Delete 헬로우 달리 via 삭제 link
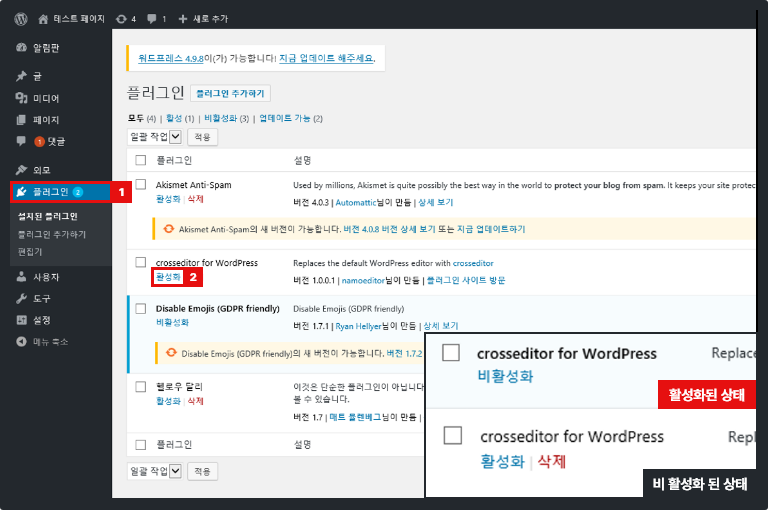 point(195,401)
